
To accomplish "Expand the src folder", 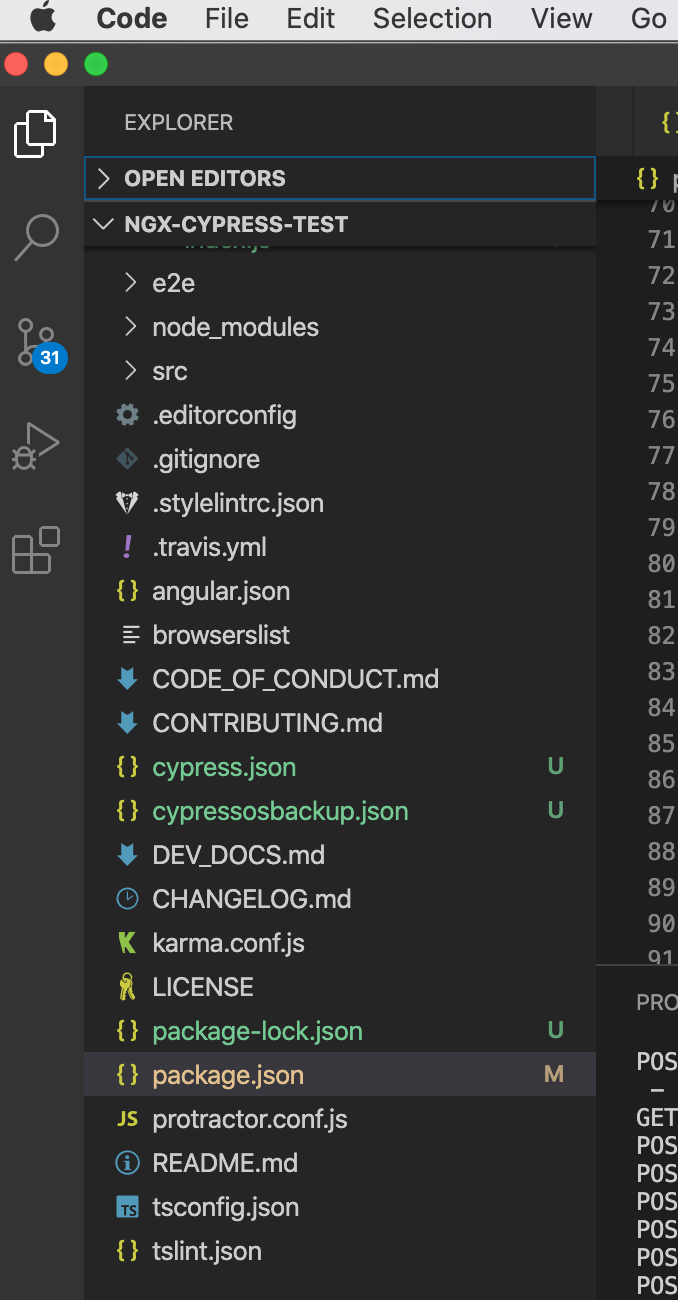I will (169, 371).
